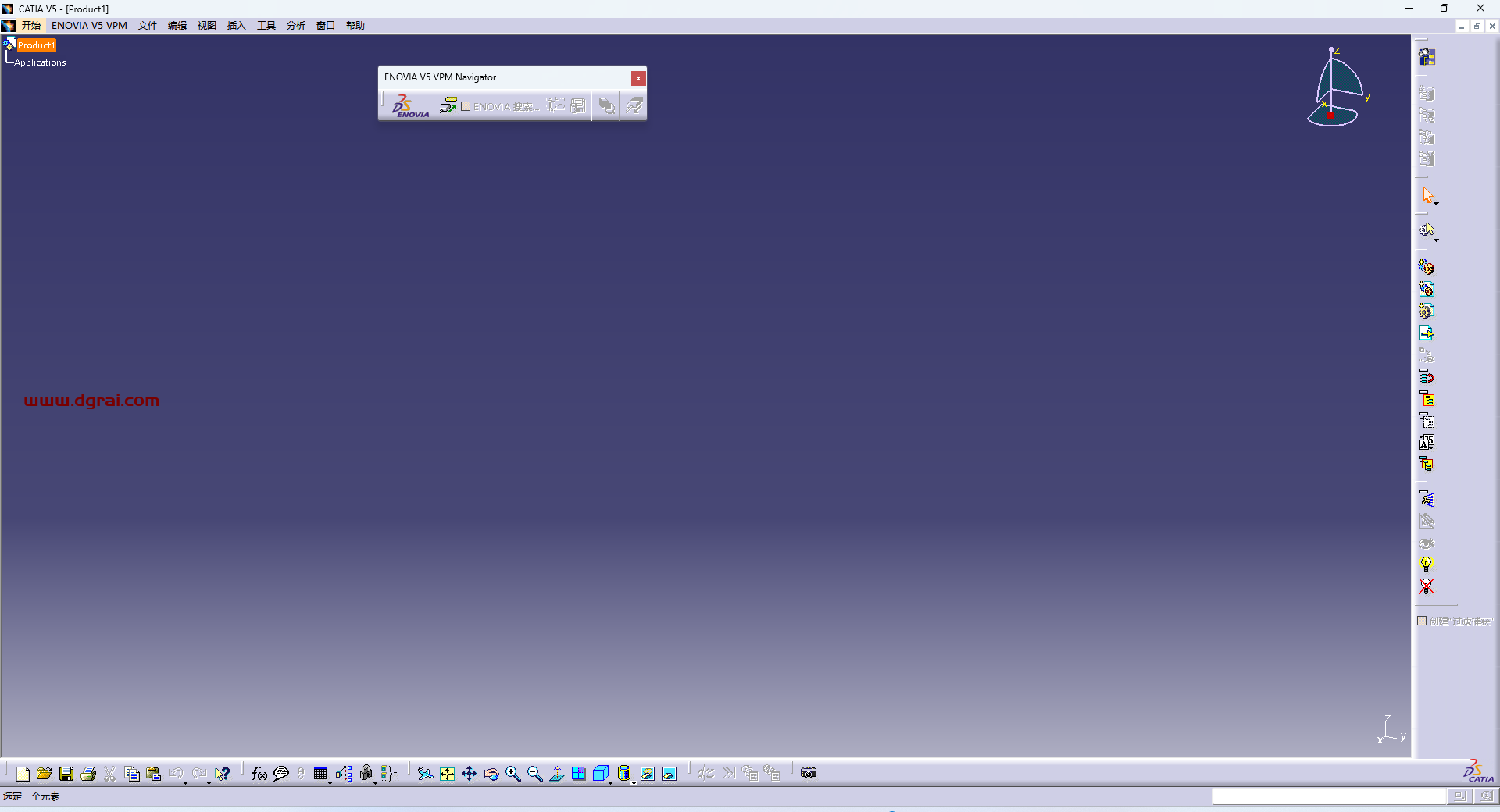Save with the floppy disk icon
1500x812 pixels.
tap(66, 774)
